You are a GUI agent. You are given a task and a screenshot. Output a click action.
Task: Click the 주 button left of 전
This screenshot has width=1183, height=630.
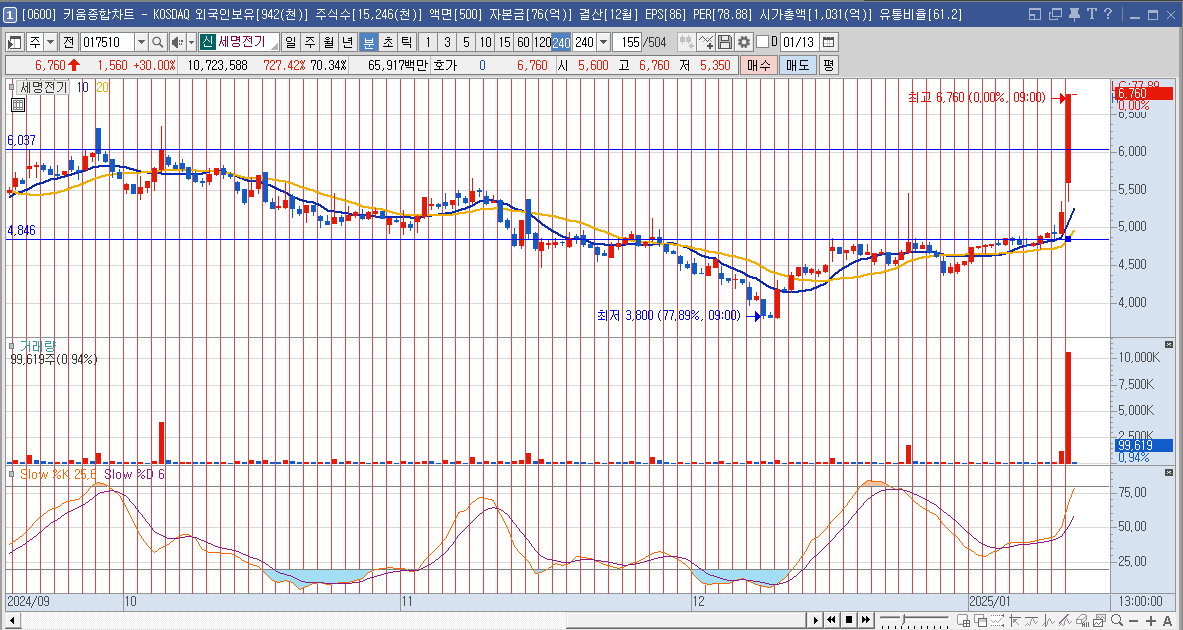[x=35, y=42]
